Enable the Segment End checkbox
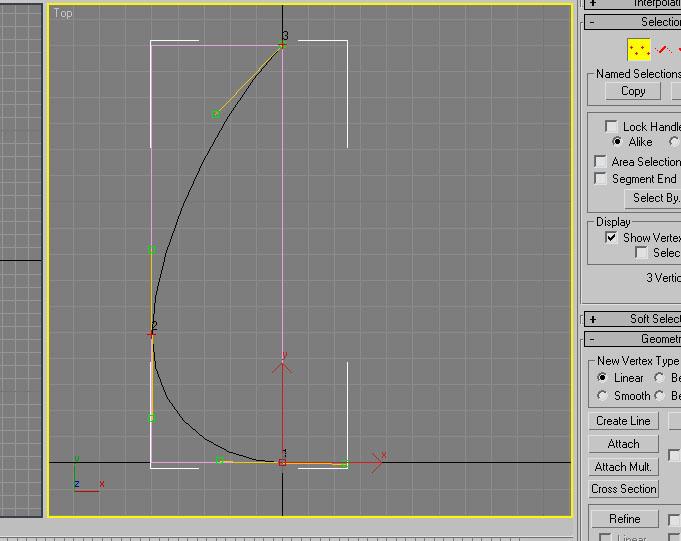This screenshot has width=681, height=541. coord(600,178)
